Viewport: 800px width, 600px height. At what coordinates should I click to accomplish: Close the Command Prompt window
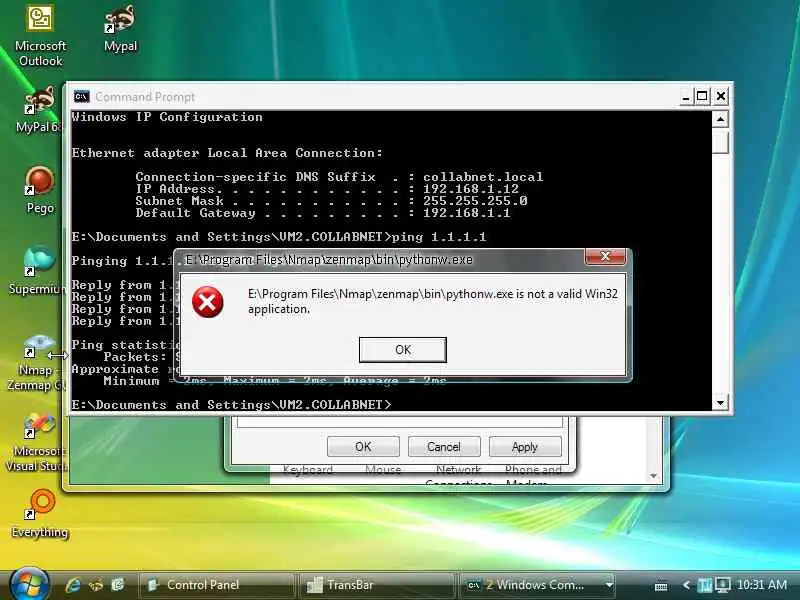(x=720, y=96)
